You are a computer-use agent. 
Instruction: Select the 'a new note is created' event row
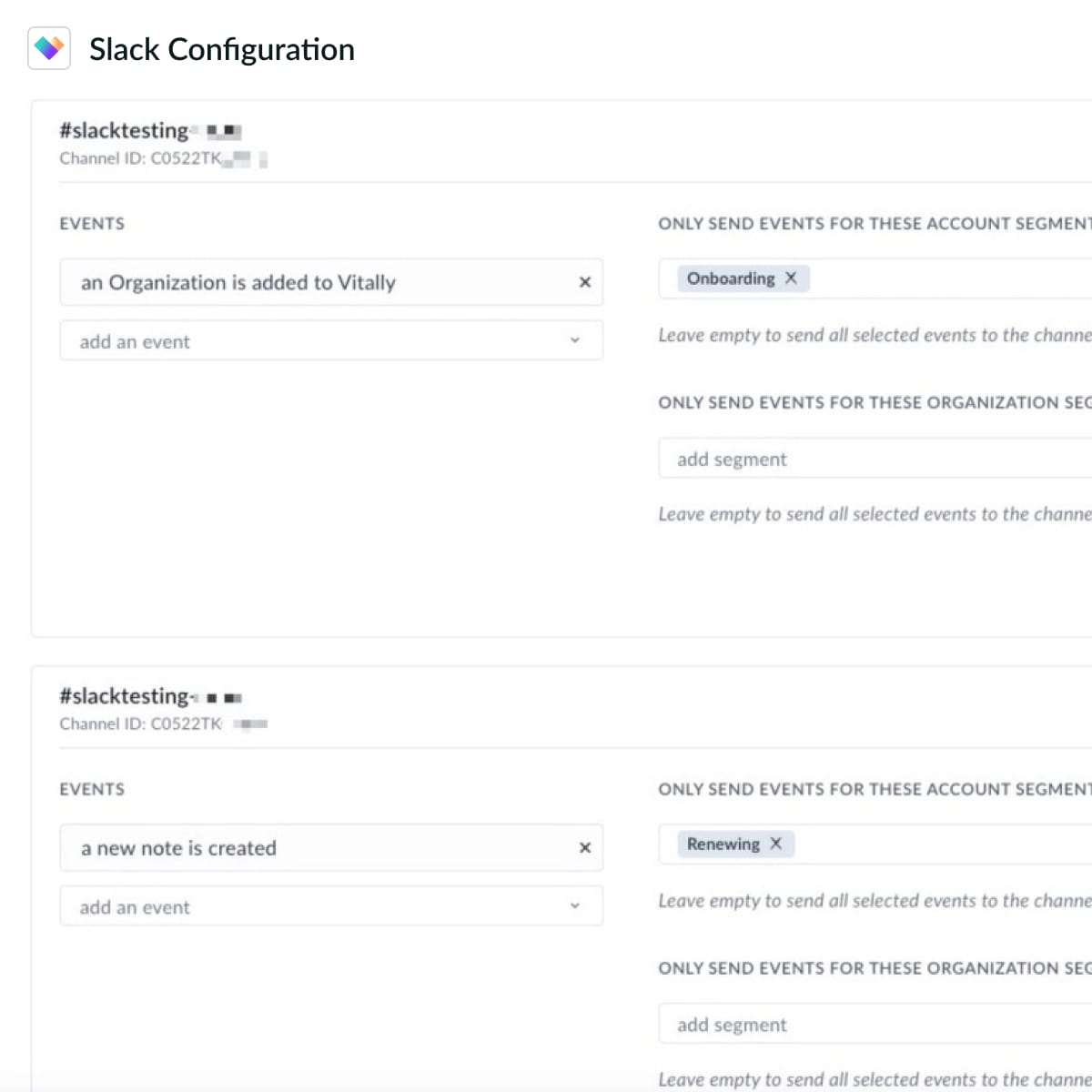point(331,848)
